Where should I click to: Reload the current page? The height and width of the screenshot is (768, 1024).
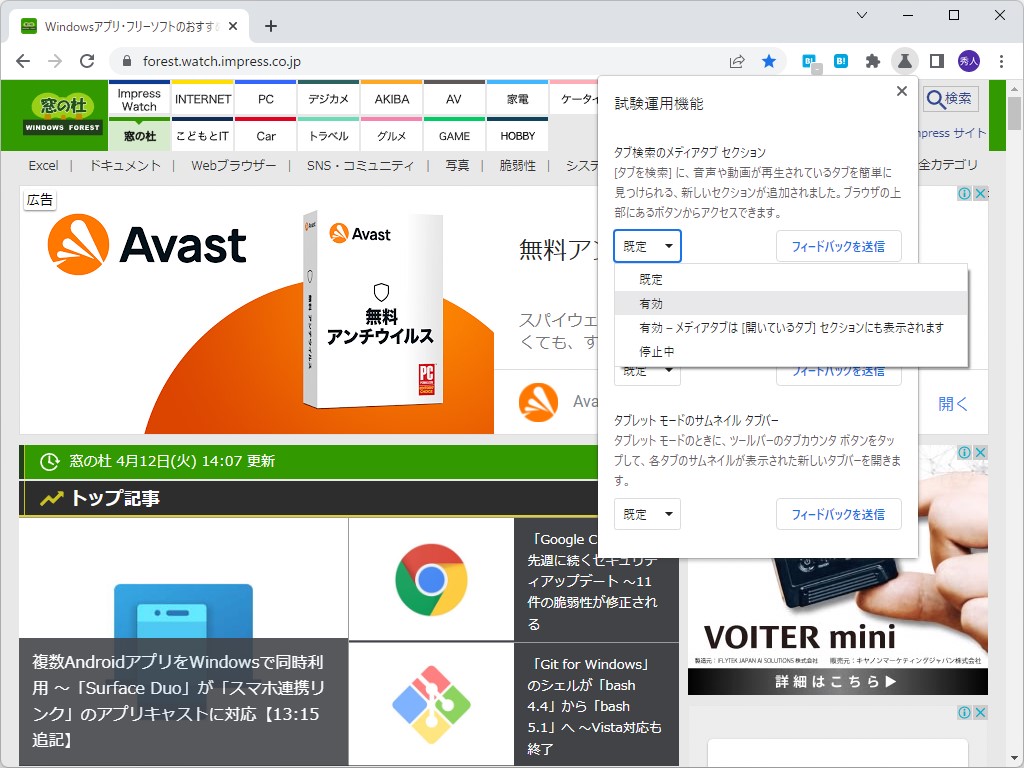tap(87, 60)
